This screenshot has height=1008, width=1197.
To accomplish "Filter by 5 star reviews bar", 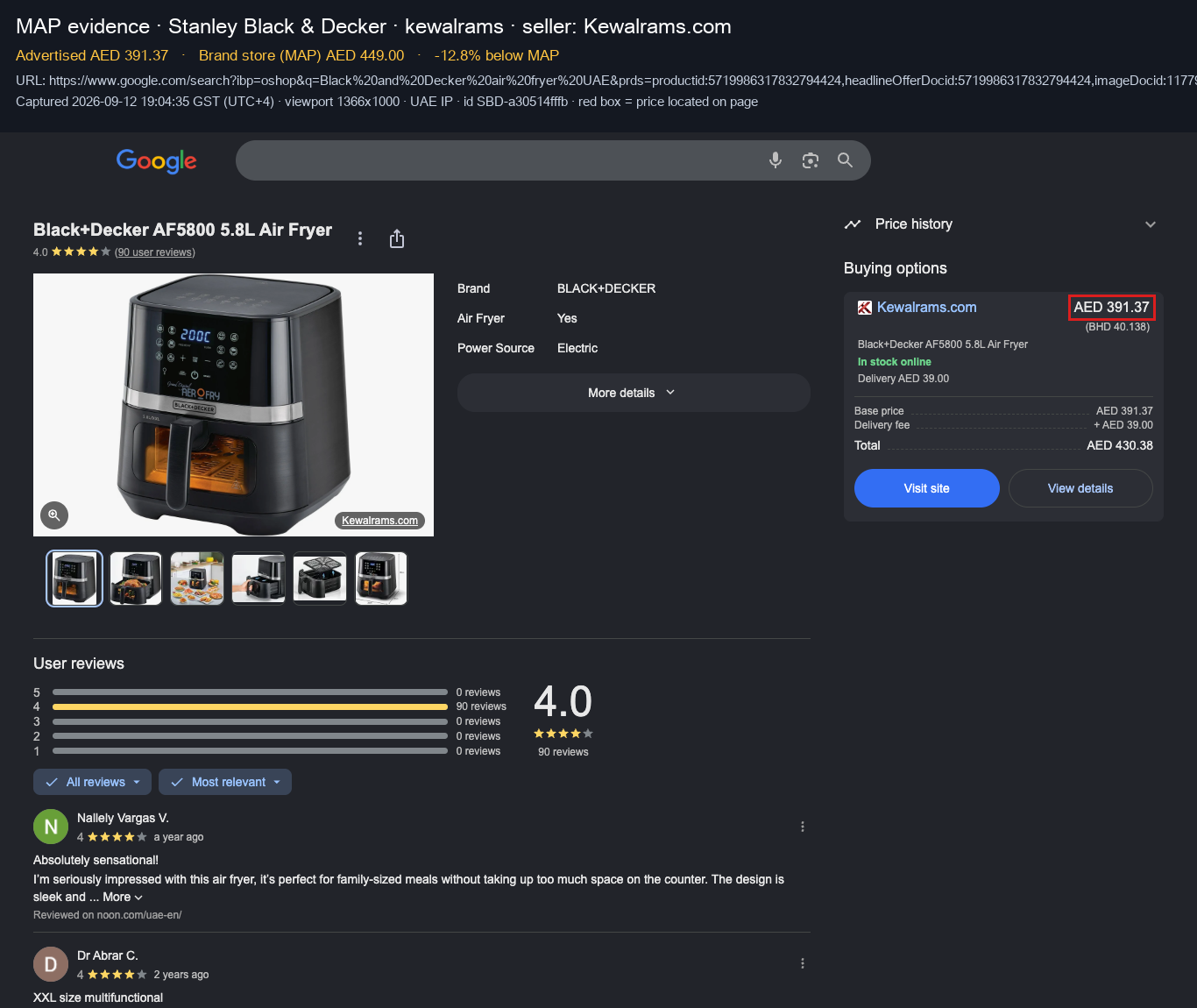I will click(250, 692).
